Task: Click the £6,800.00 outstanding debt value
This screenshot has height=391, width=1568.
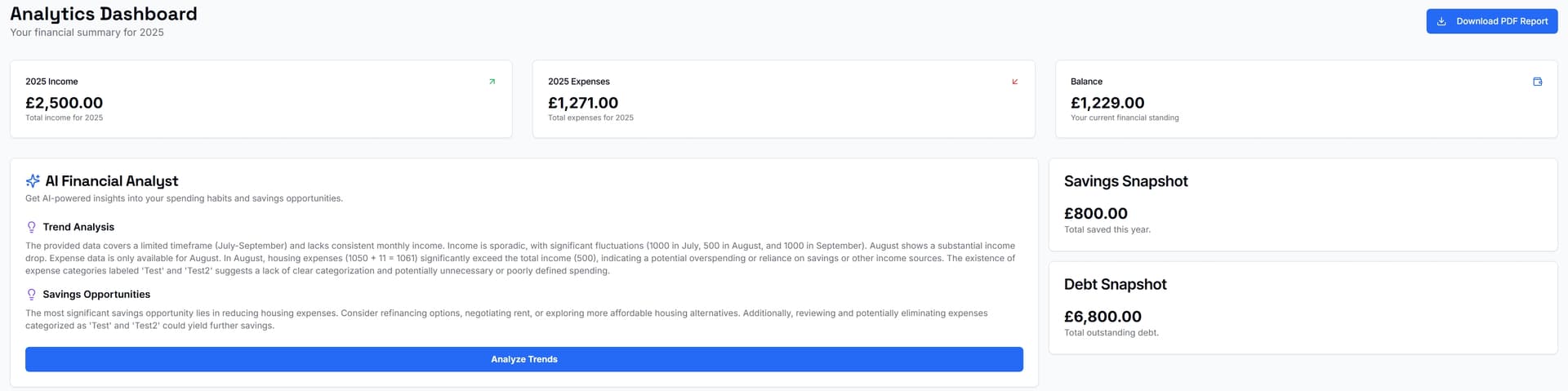Action: click(x=1102, y=316)
